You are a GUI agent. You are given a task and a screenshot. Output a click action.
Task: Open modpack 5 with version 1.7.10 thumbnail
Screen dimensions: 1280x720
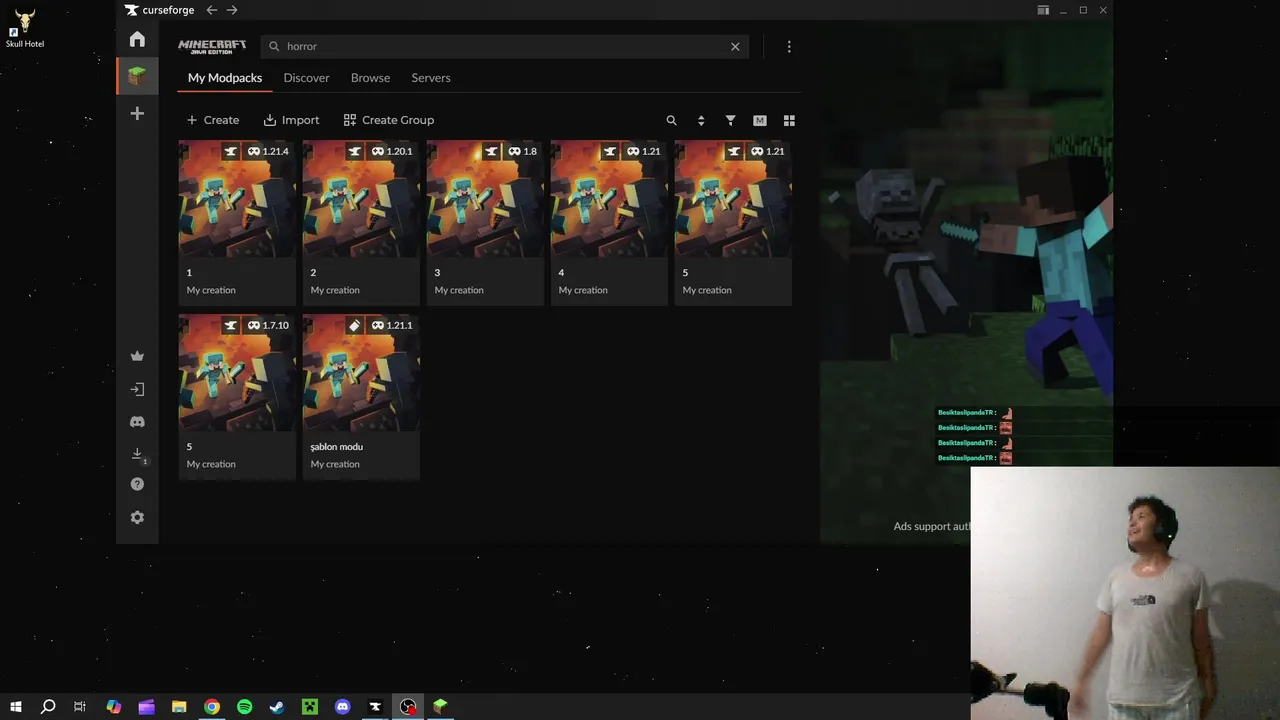[237, 373]
